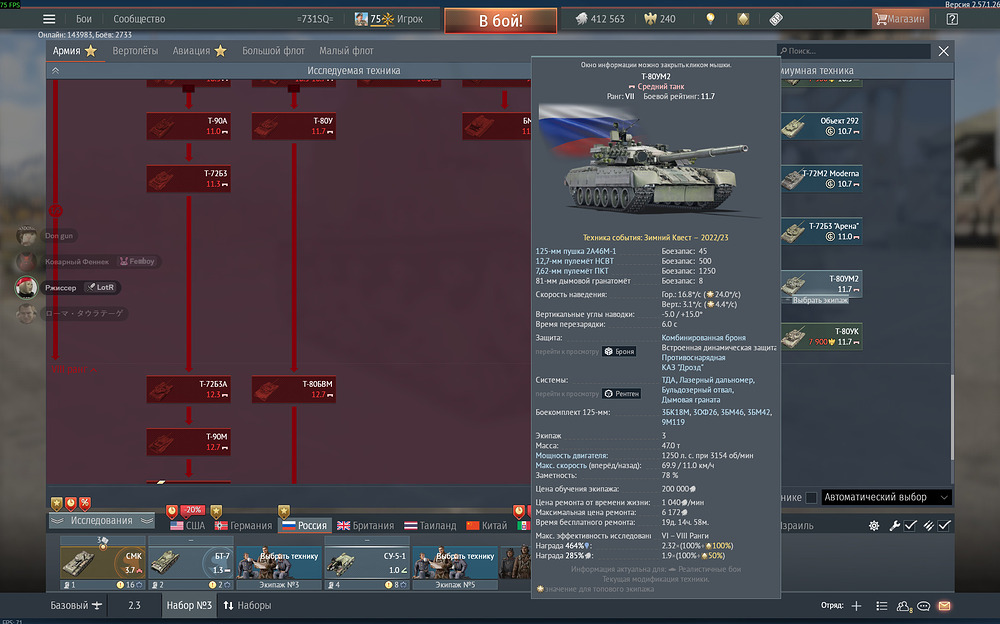Image resolution: width=1000 pixels, height=624 pixels.
Task: Click the star badge above Россия tab
Action: point(284,511)
